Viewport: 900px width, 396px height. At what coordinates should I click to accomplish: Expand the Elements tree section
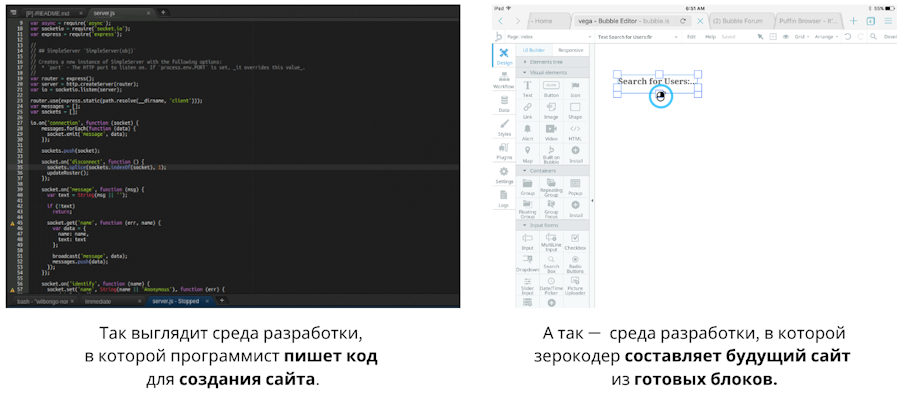(553, 61)
